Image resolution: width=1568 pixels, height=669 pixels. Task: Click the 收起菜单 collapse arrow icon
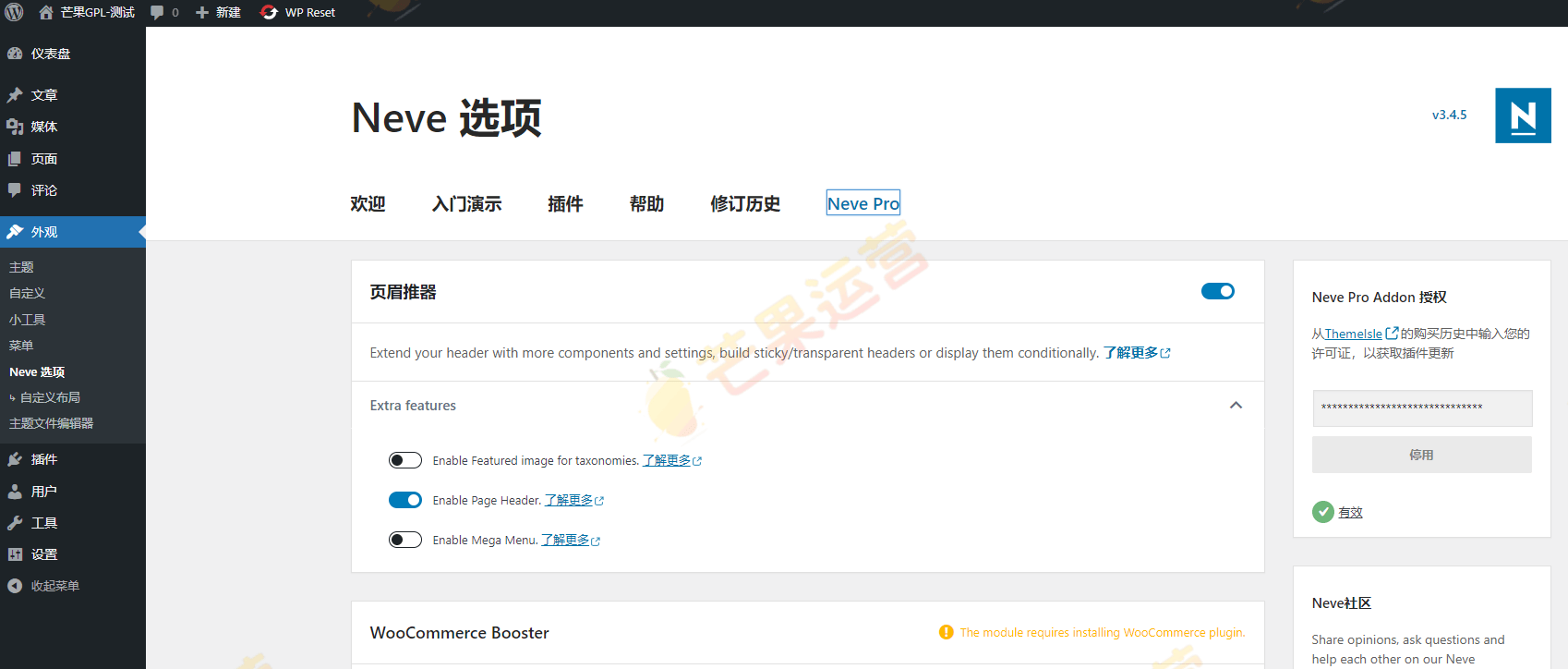click(15, 586)
